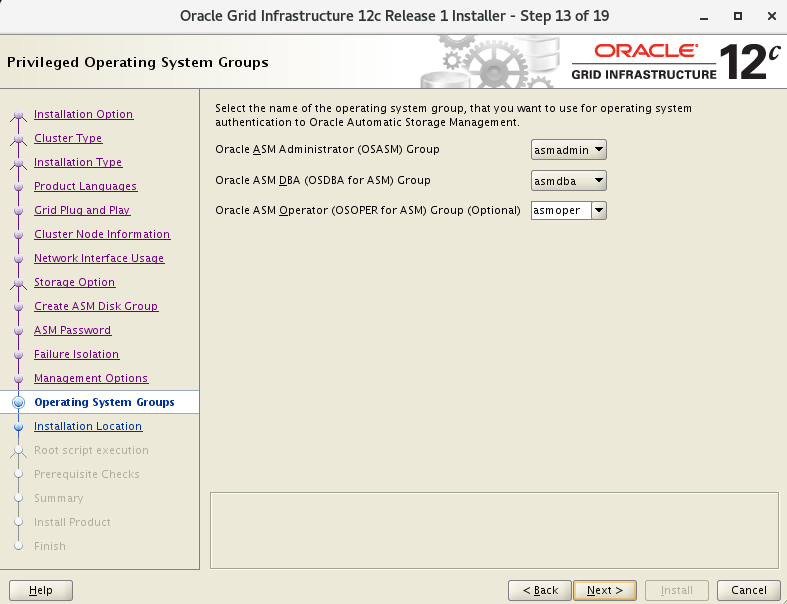Open the OSASM group asmadmin dropdown
This screenshot has height=604, width=787.
[569, 150]
